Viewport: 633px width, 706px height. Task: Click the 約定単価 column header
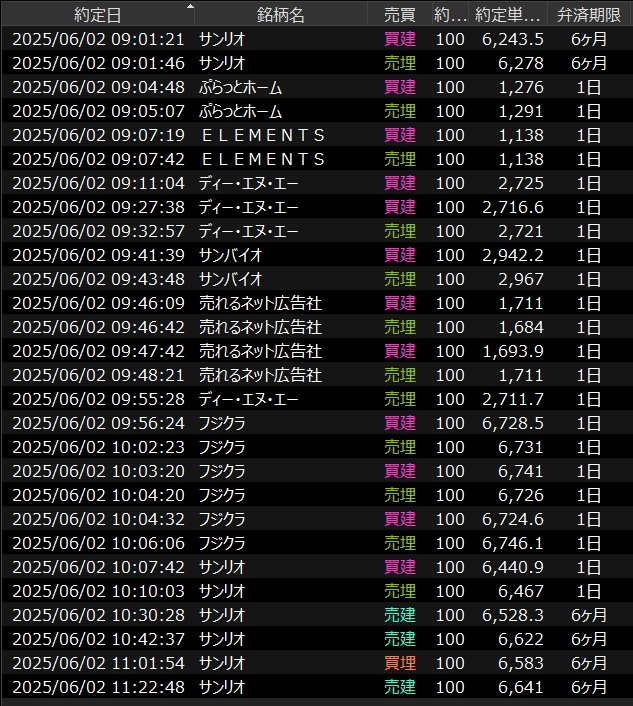tap(507, 15)
